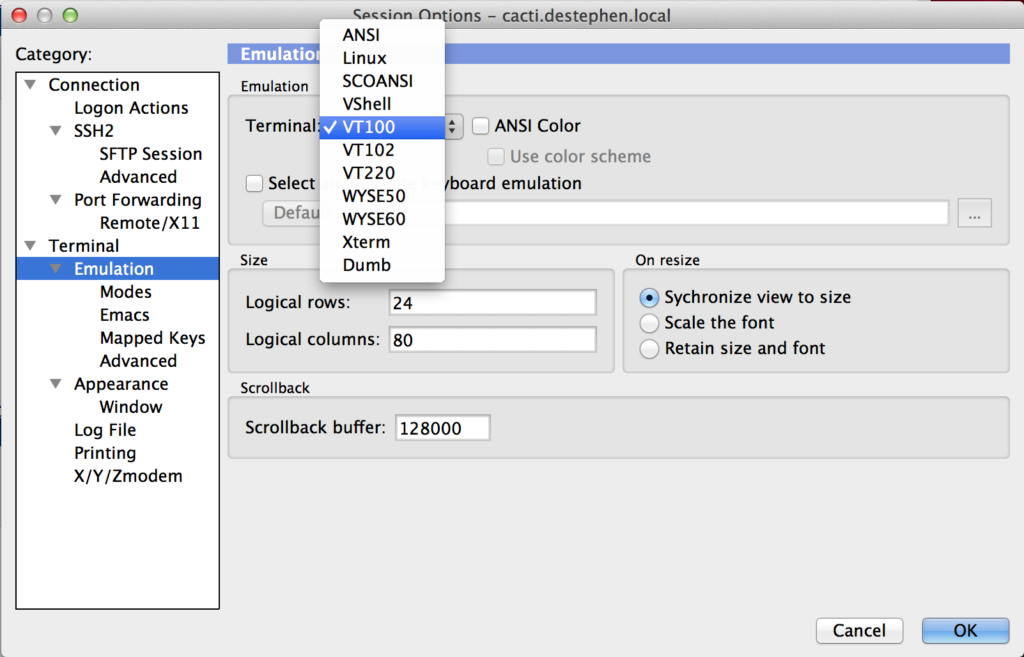Choose WYSE60 from the list
The height and width of the screenshot is (657, 1024).
coord(382,219)
